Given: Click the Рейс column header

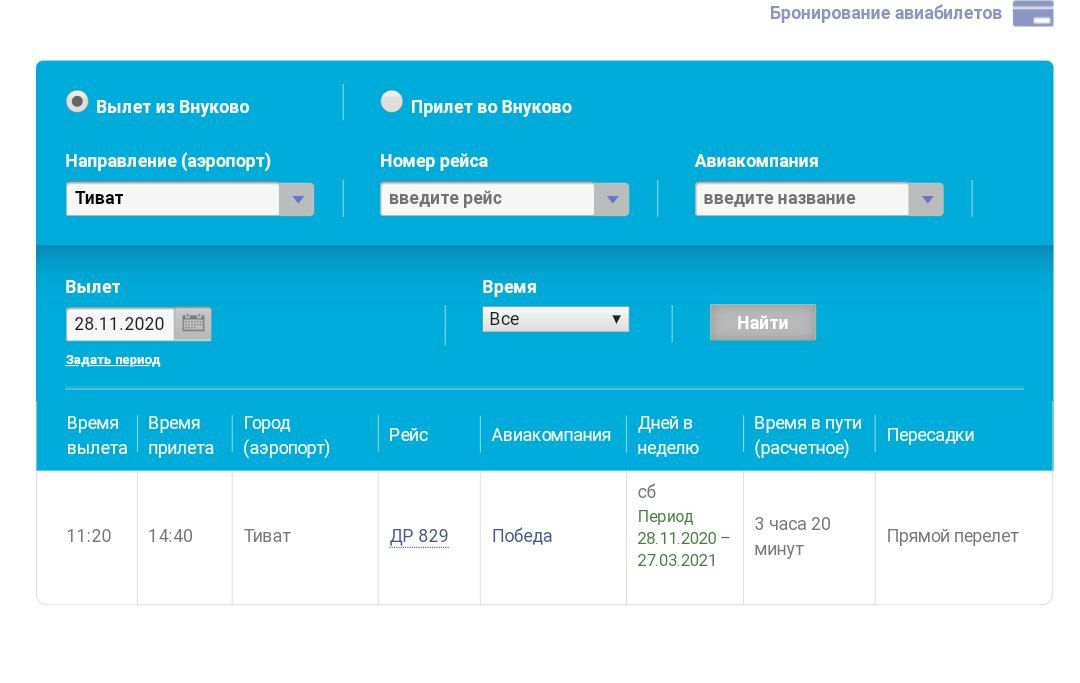Looking at the screenshot, I should 408,435.
